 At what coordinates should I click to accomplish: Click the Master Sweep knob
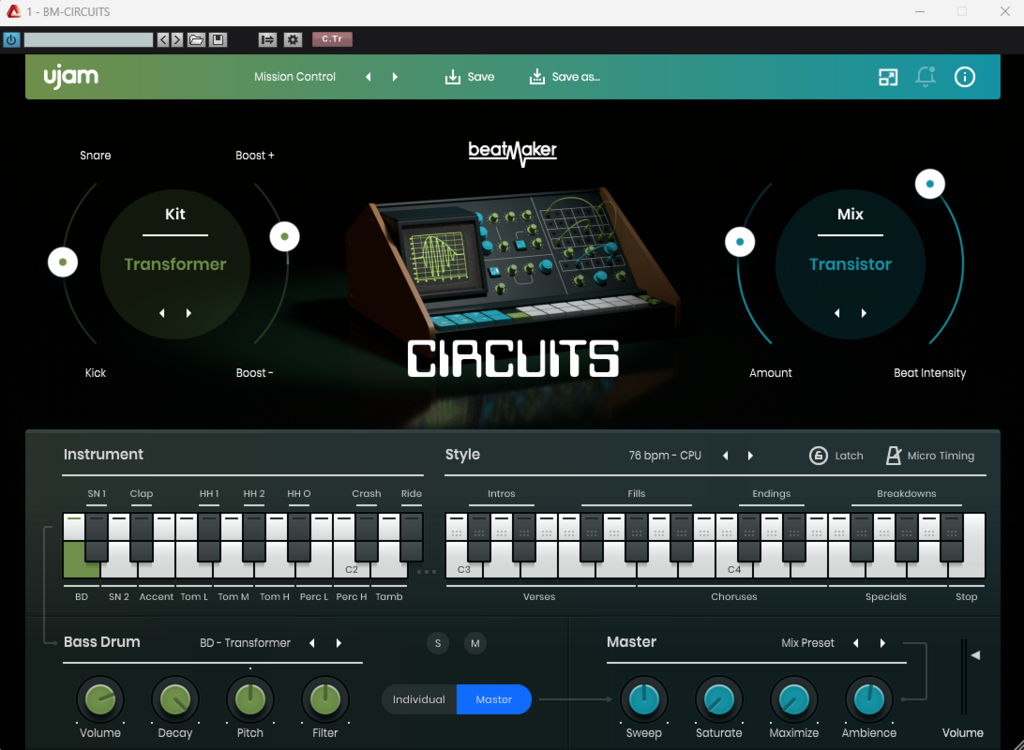644,700
